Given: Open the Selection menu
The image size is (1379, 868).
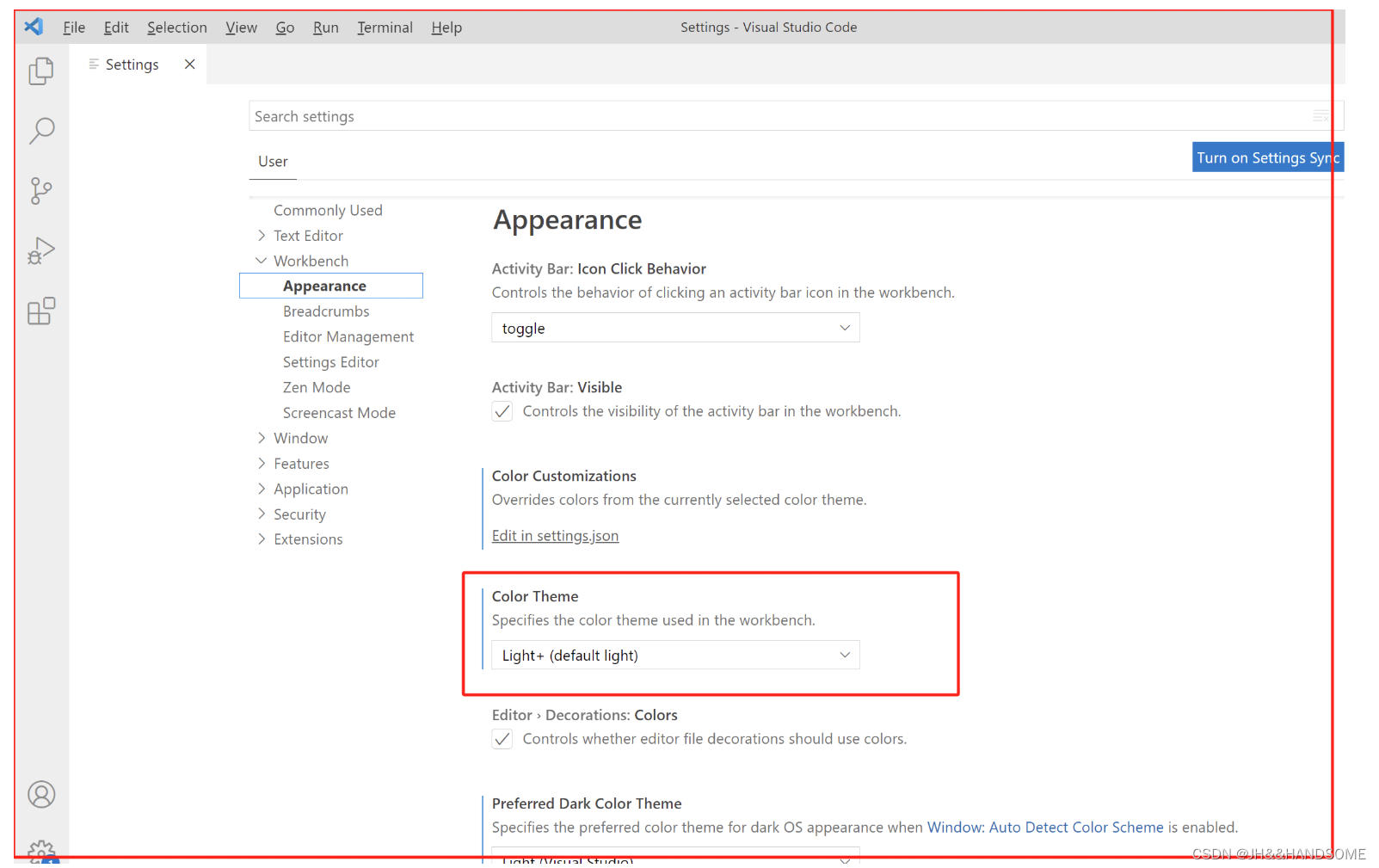Looking at the screenshot, I should tap(177, 28).
